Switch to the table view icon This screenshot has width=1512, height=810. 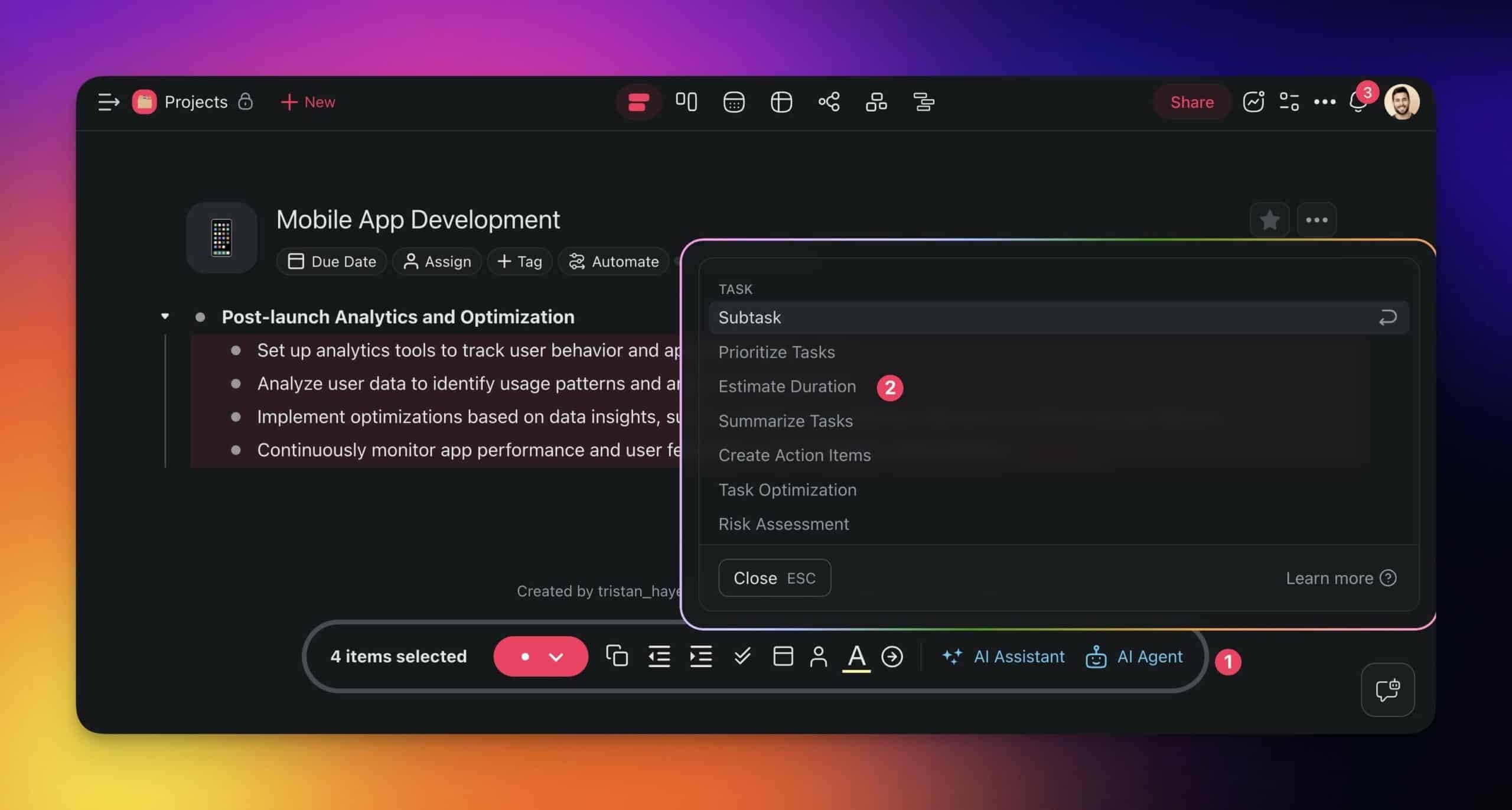pyautogui.click(x=781, y=102)
